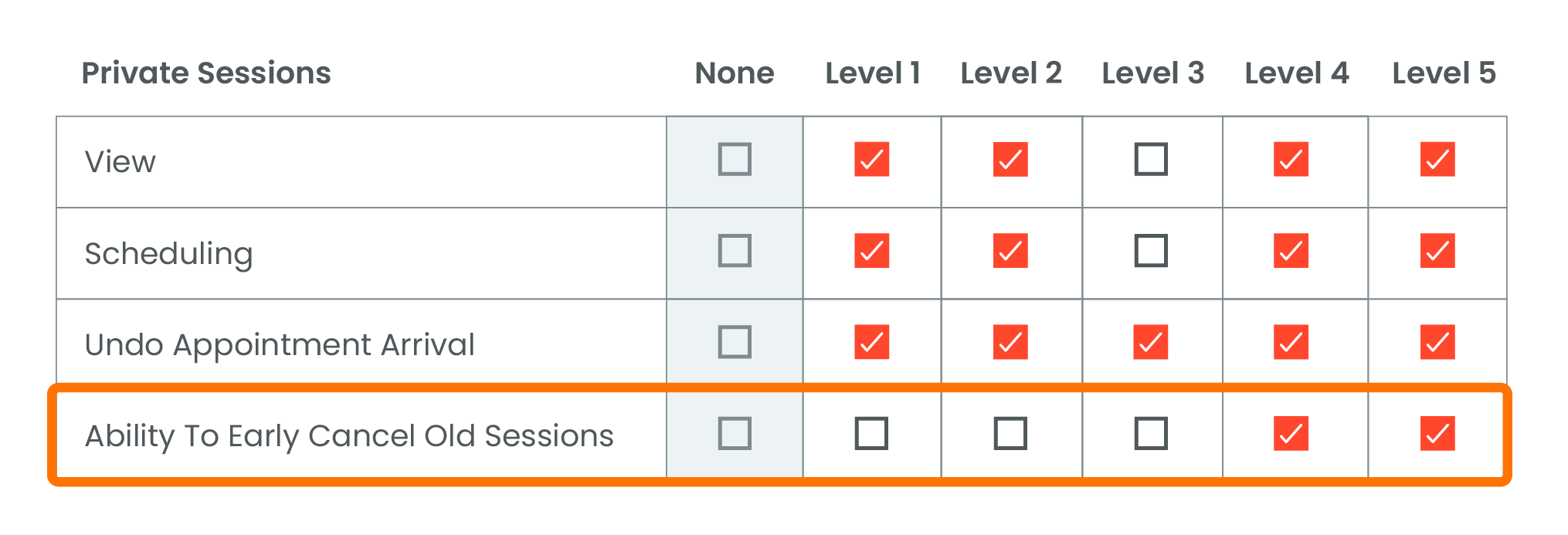Uncheck View permission for Level 1

coord(871,160)
